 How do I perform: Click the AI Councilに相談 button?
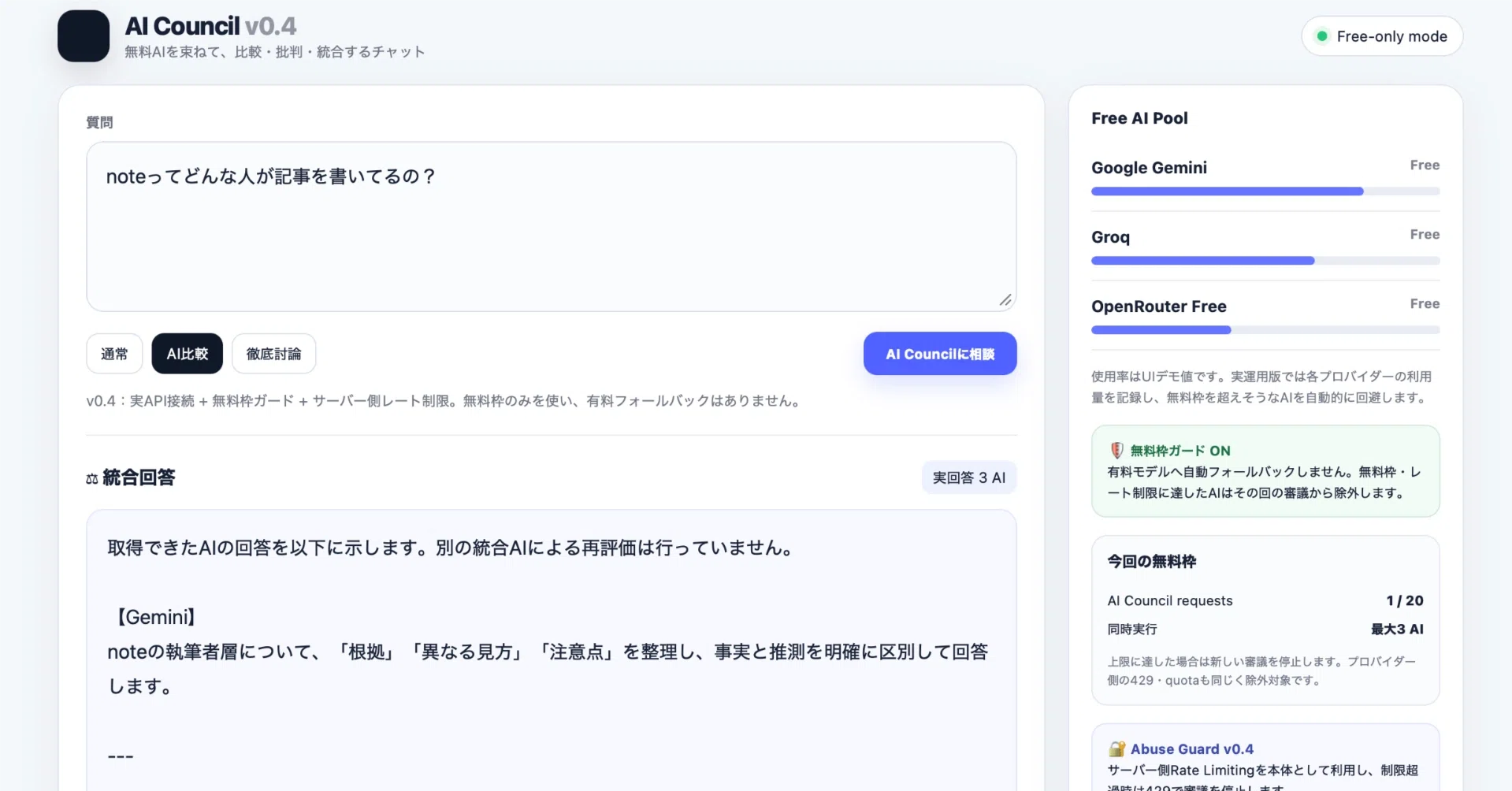[x=940, y=354]
